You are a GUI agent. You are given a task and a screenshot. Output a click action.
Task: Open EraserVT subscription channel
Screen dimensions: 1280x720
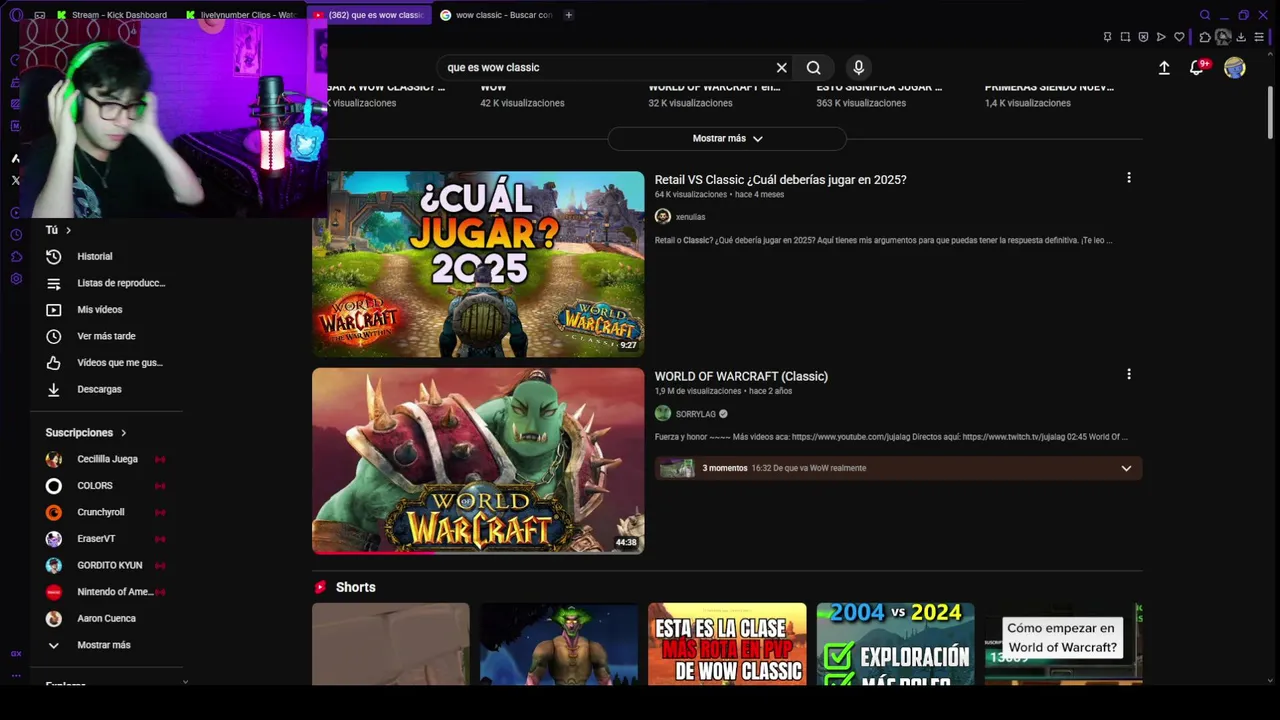point(96,539)
